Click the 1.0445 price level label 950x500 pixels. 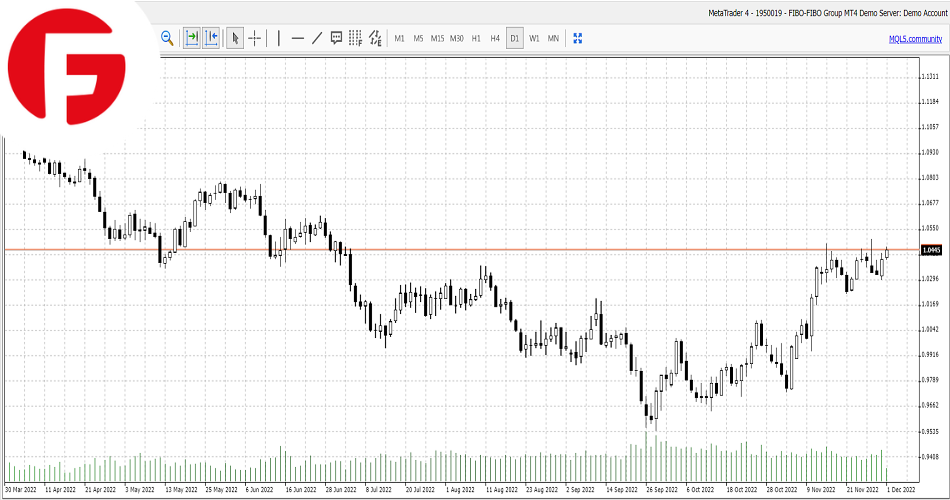[x=931, y=250]
